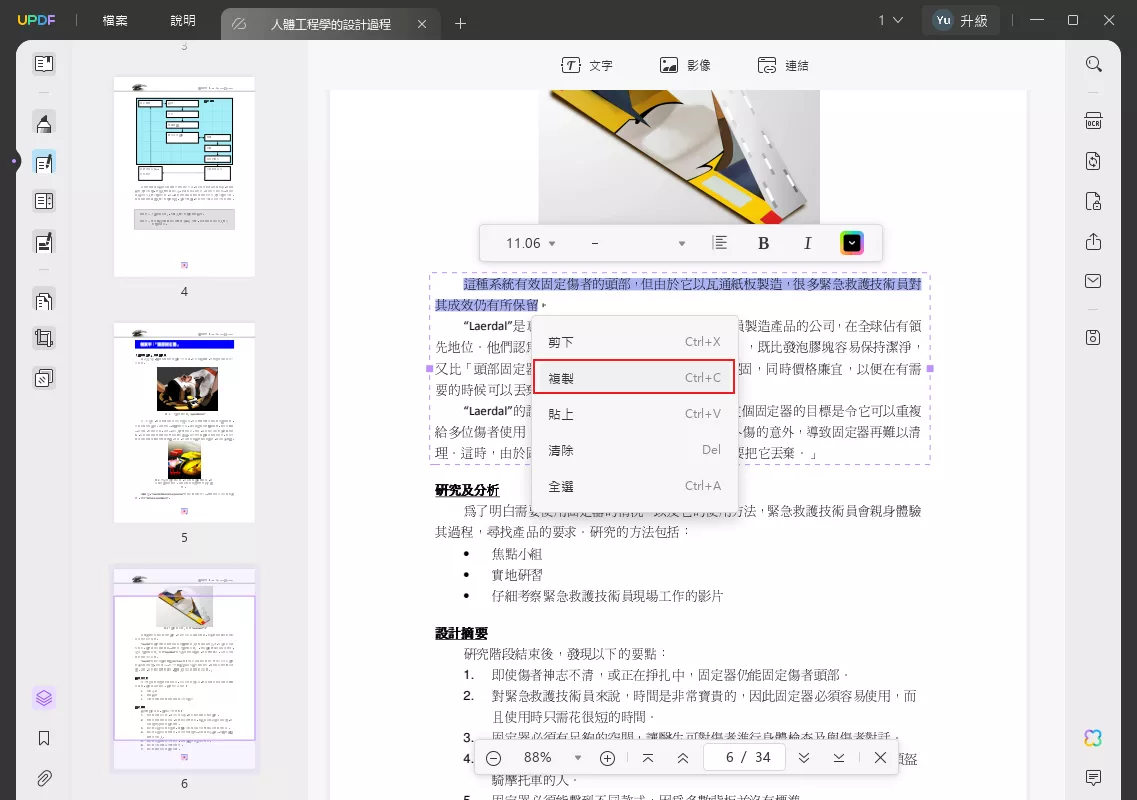Open the attachments panel via paperclip icon

[43, 778]
